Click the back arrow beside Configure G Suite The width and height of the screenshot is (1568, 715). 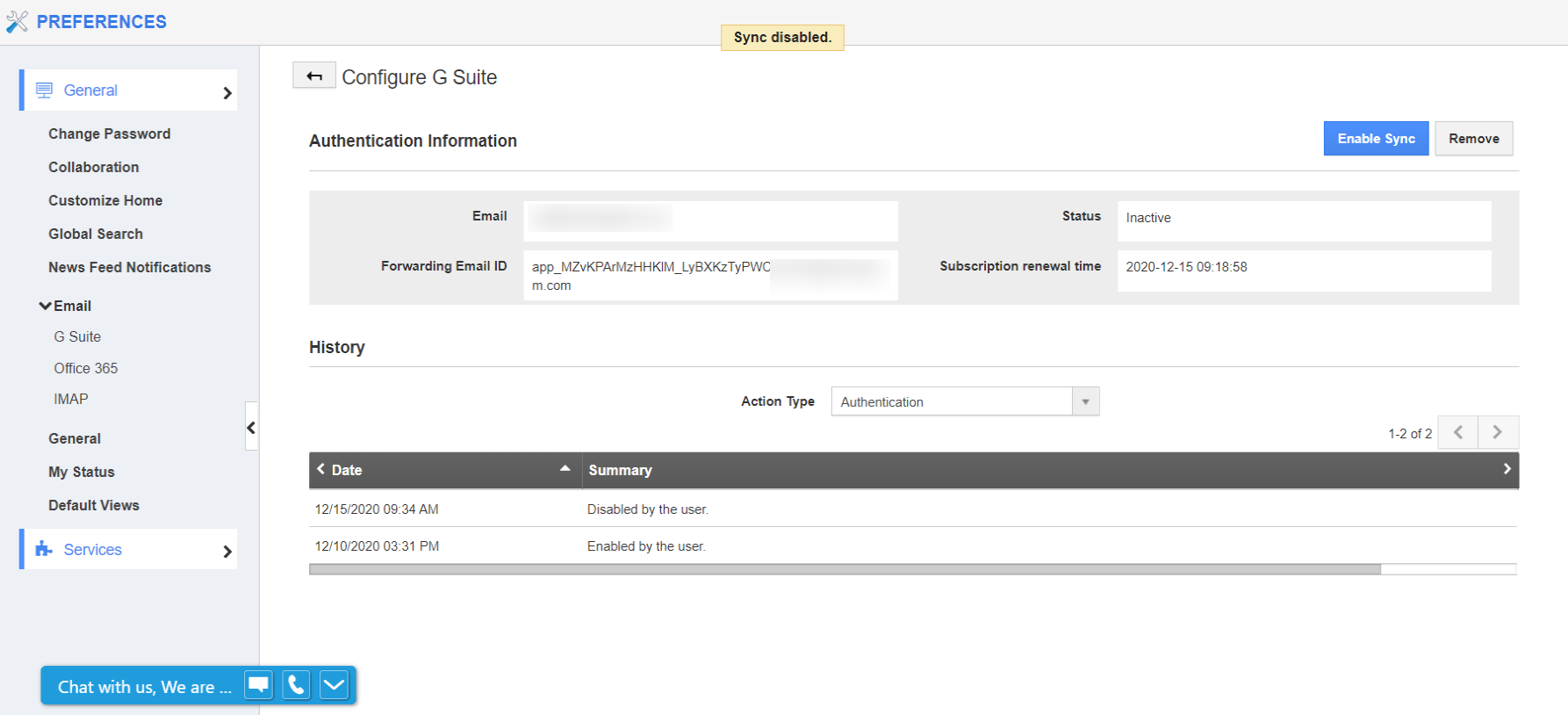[313, 76]
